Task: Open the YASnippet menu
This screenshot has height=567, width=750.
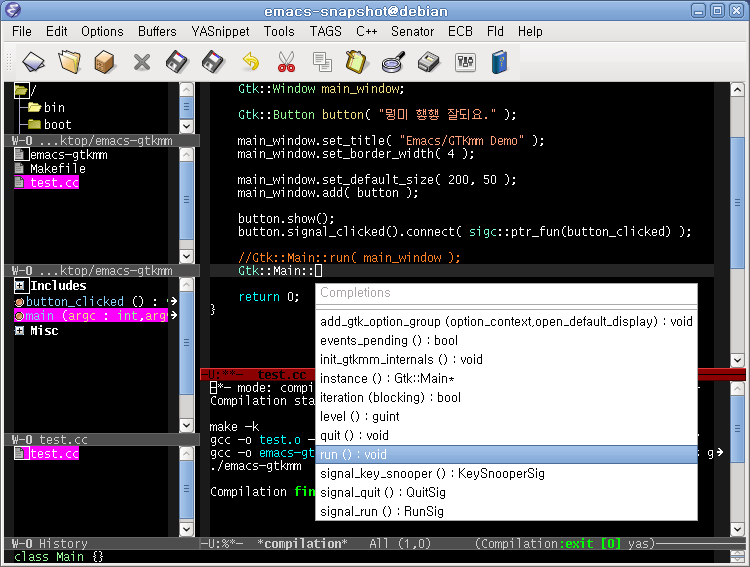Action: [221, 32]
